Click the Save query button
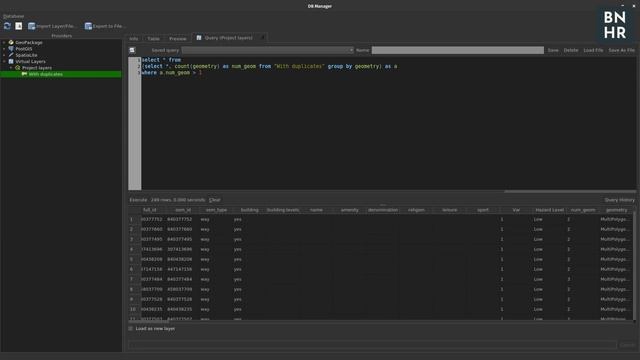This screenshot has height=360, width=640. [x=553, y=50]
